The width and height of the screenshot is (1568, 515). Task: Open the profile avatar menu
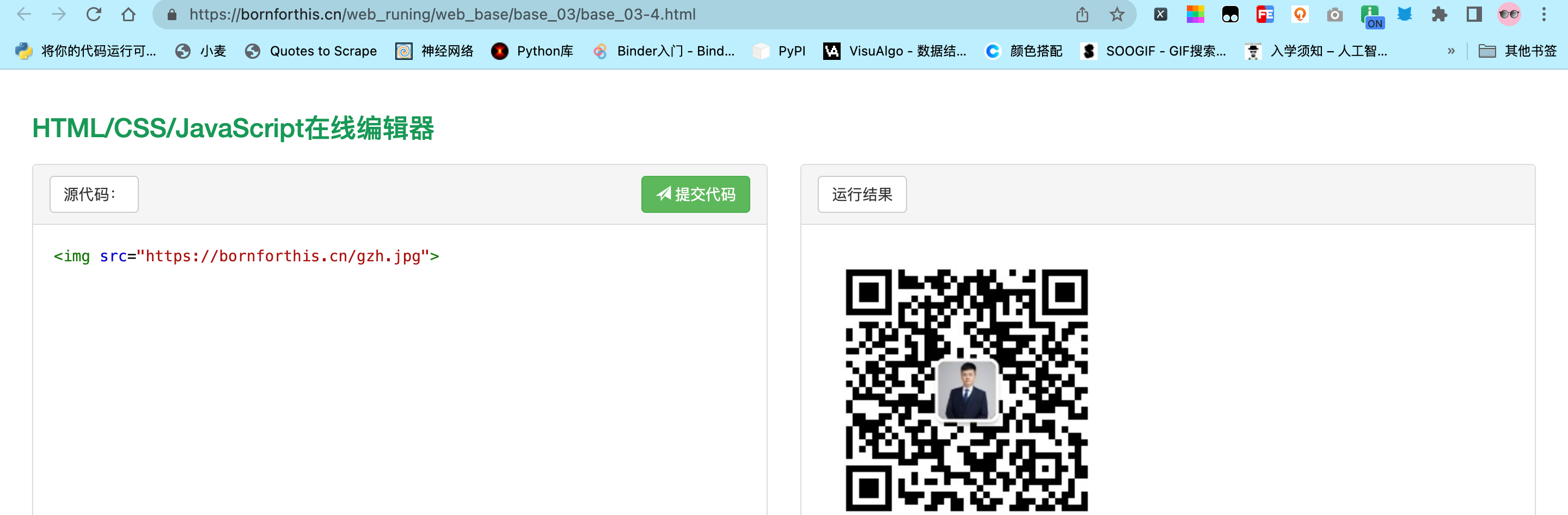pyautogui.click(x=1508, y=15)
